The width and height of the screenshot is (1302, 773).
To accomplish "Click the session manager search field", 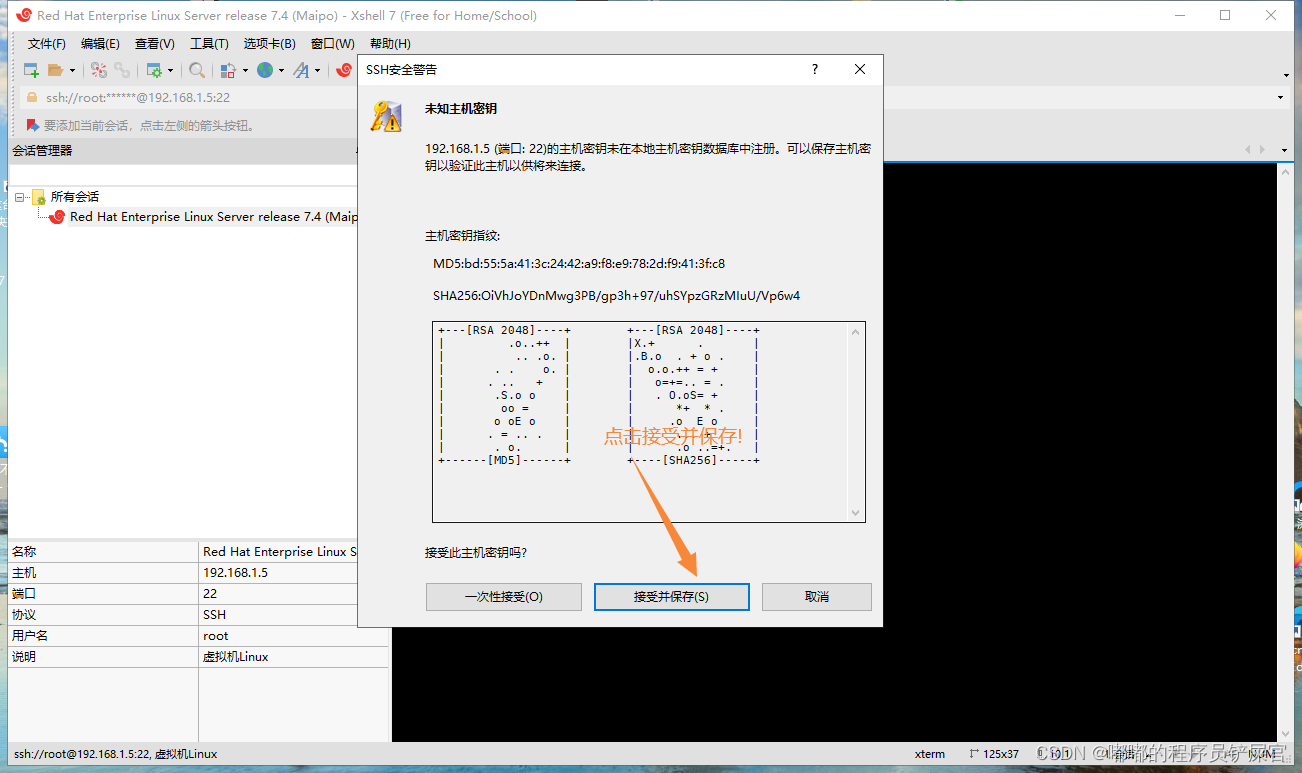I will (x=183, y=173).
